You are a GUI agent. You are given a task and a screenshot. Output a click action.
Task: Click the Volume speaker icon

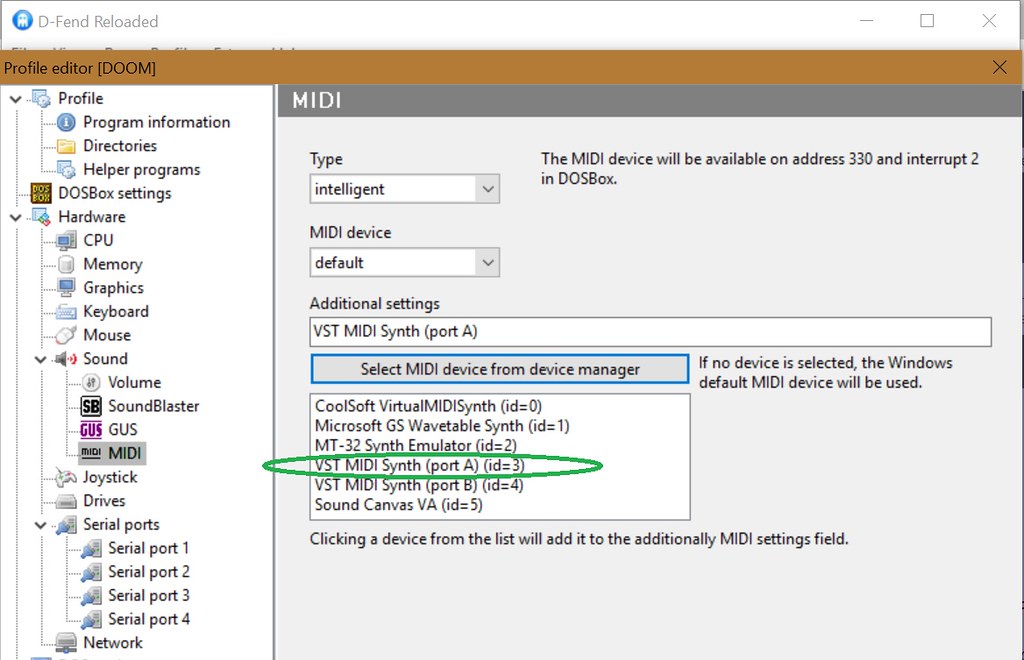[x=91, y=383]
